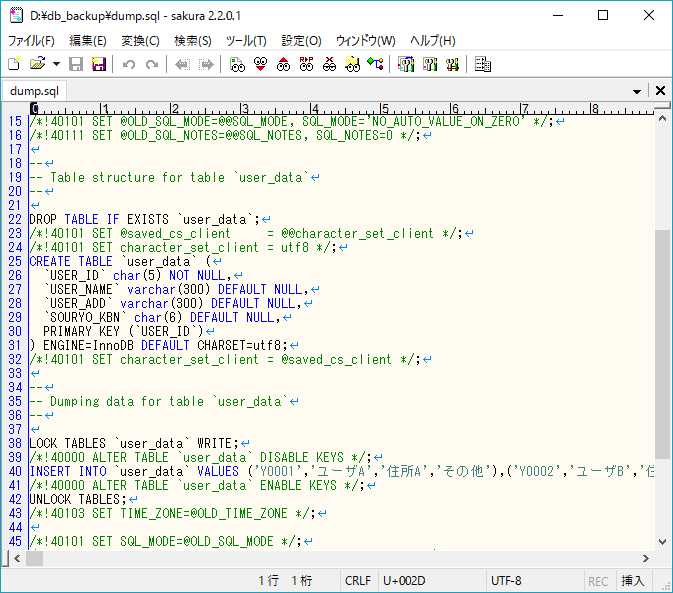Click vertical scrollbar up arrow
673x593 pixels.
(662, 118)
